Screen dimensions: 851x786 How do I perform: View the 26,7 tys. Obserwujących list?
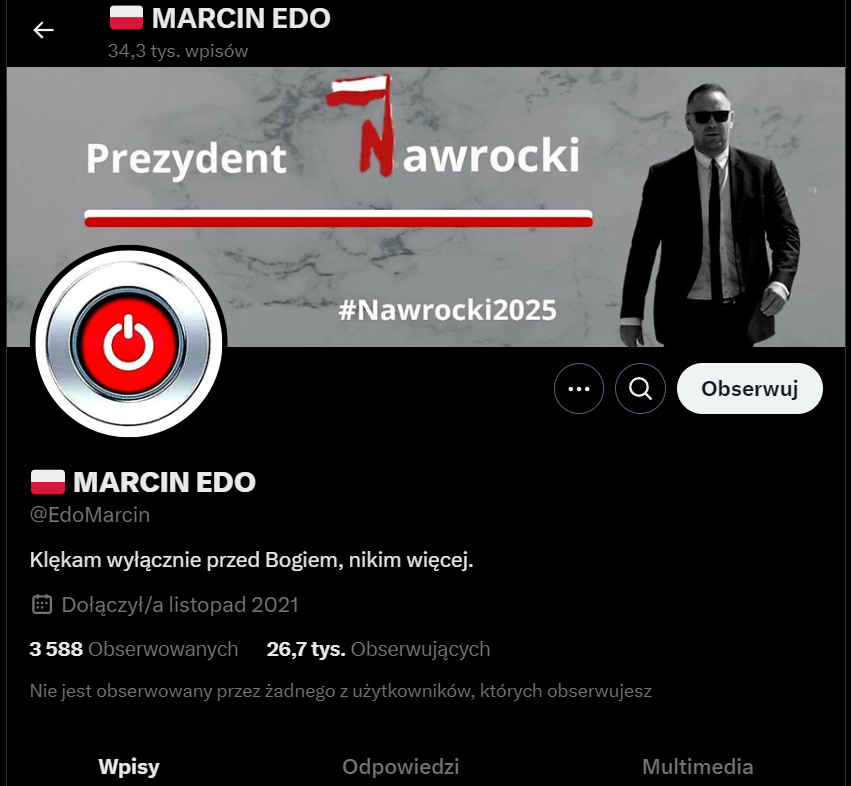click(378, 649)
